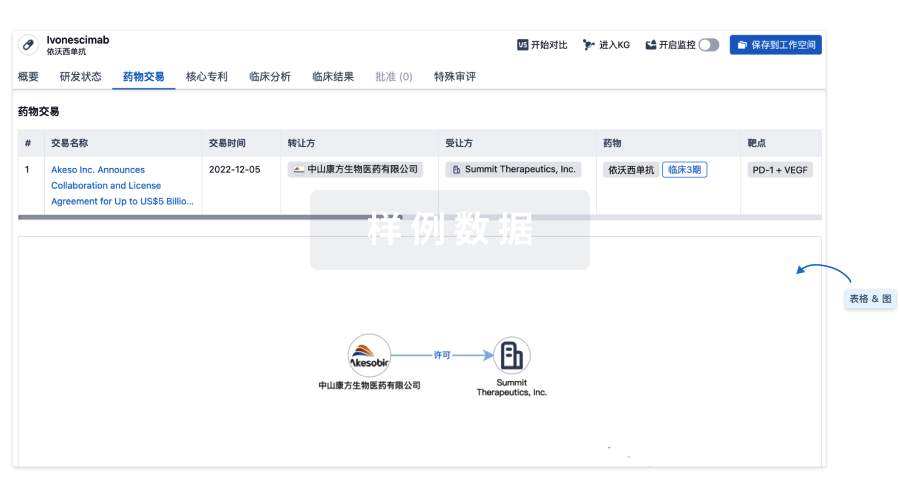The image size is (900, 502).
Task: Switch to the 概要 tab
Action: [28, 77]
